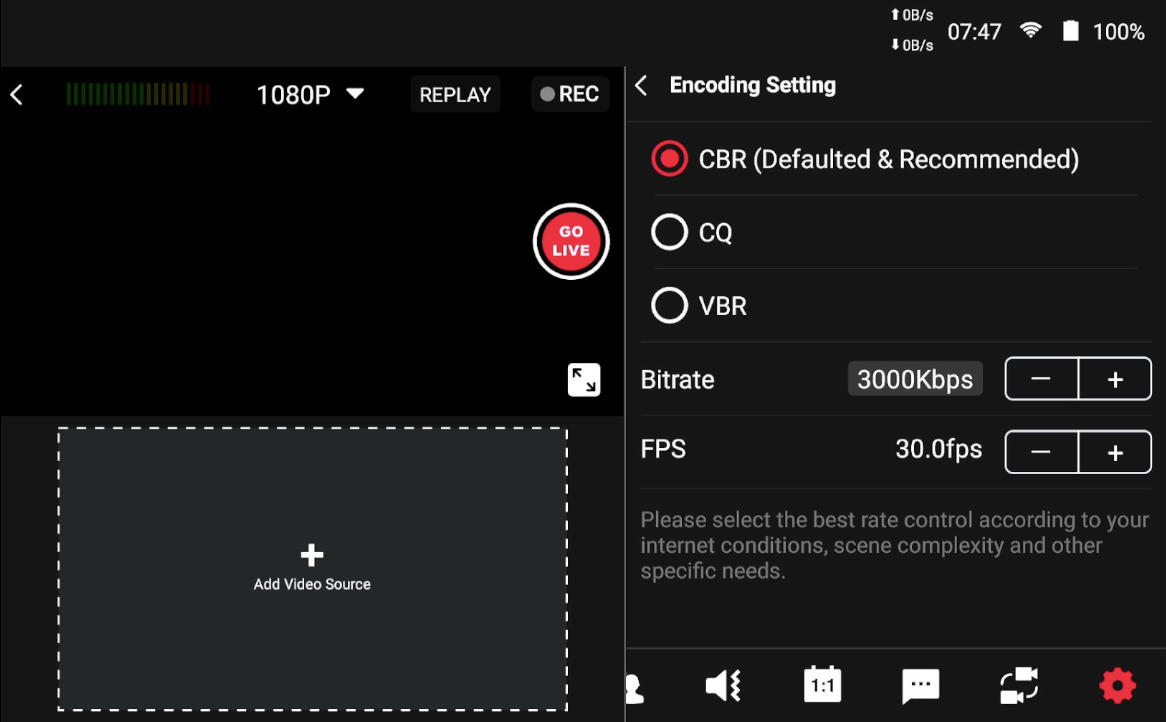Image resolution: width=1166 pixels, height=722 pixels.
Task: Click the 1:1 aspect ratio icon
Action: coord(821,686)
